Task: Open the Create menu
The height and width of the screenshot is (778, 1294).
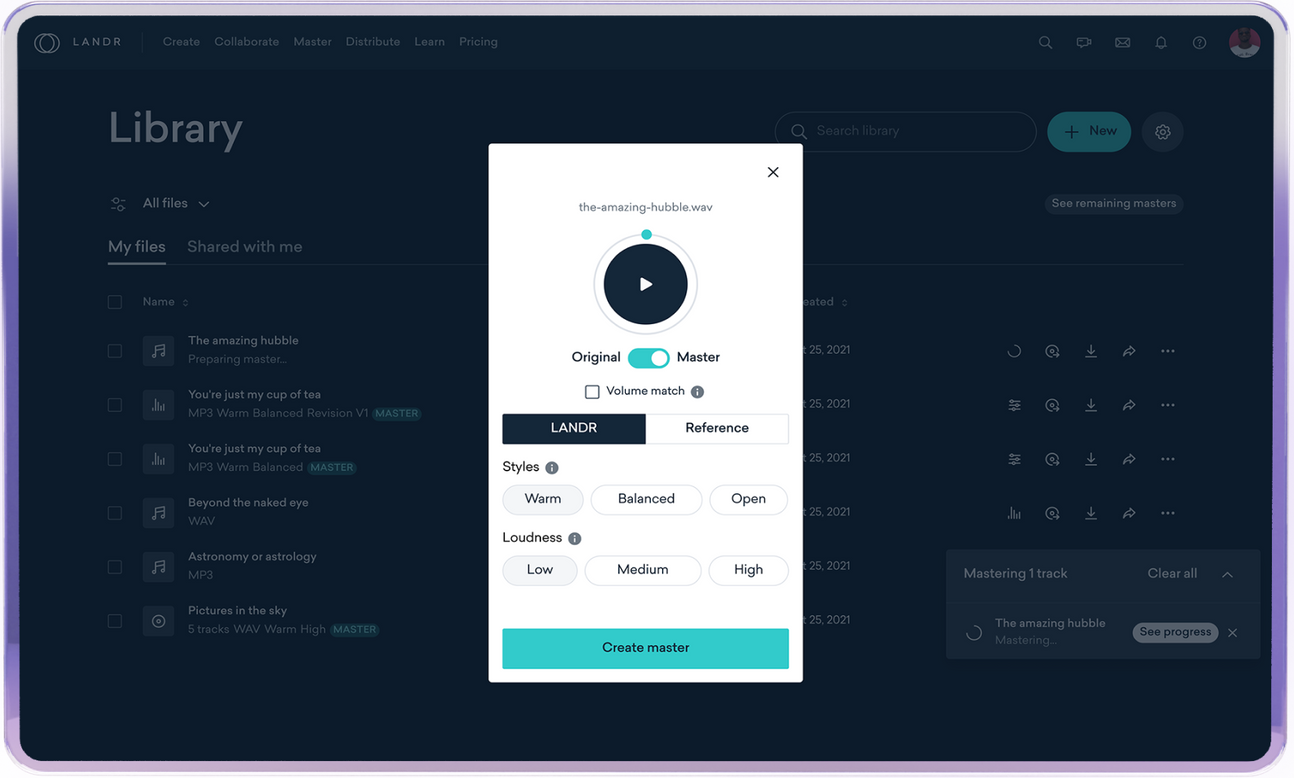Action: 181,42
